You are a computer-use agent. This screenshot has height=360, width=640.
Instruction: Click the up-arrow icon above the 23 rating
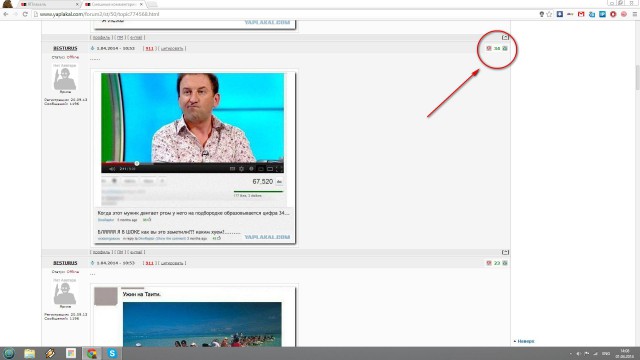pyautogui.click(x=505, y=252)
